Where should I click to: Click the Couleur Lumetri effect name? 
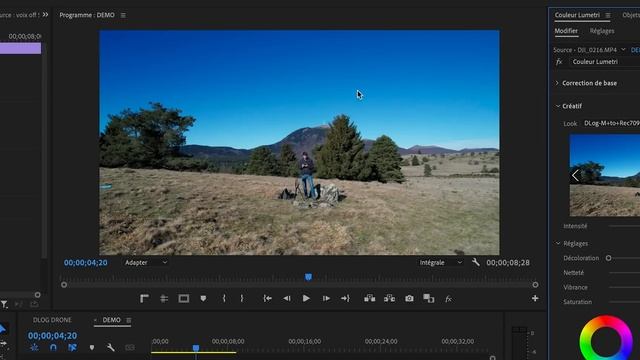(595, 62)
